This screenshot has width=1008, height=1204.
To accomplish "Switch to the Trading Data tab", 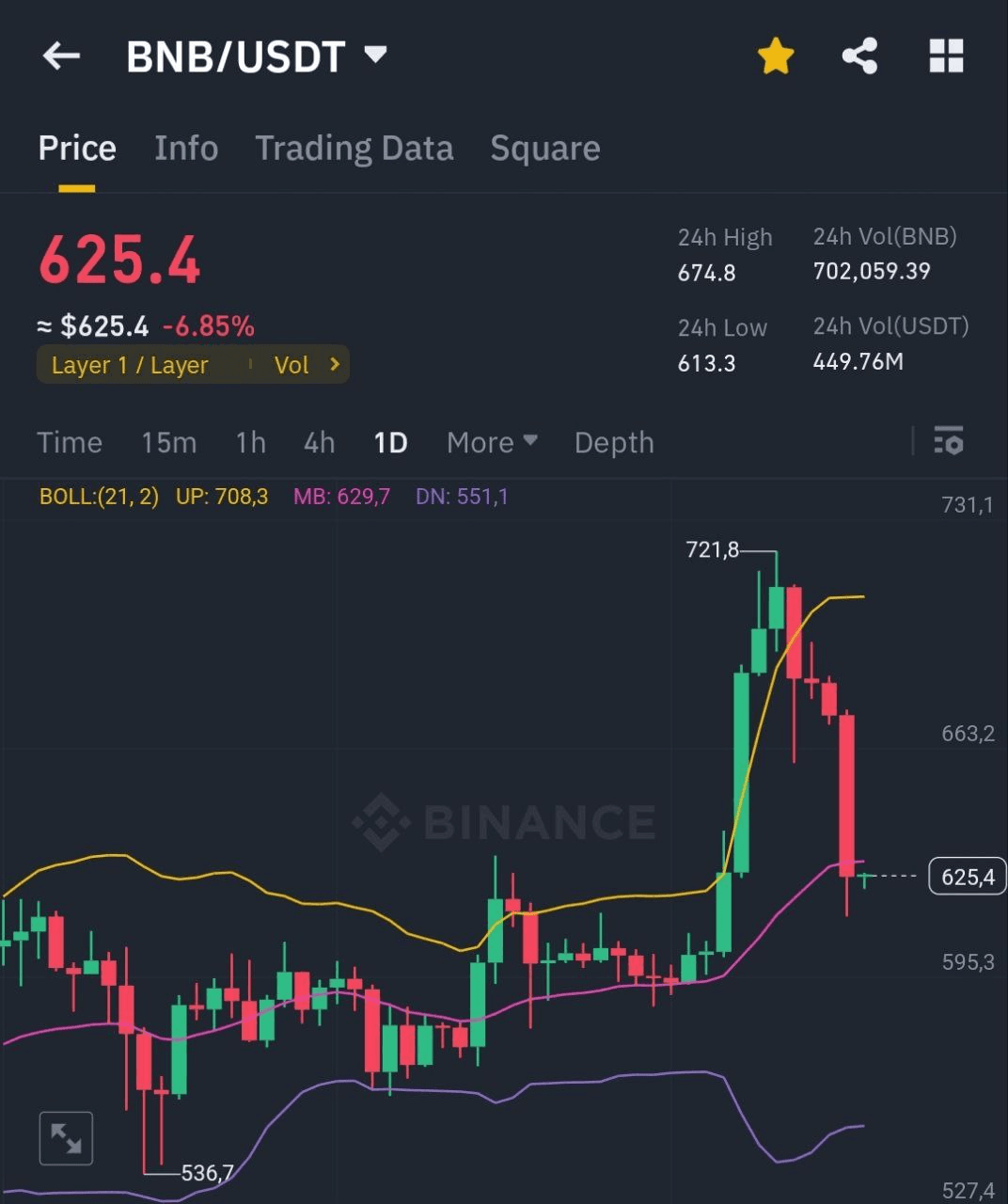I will [x=354, y=149].
